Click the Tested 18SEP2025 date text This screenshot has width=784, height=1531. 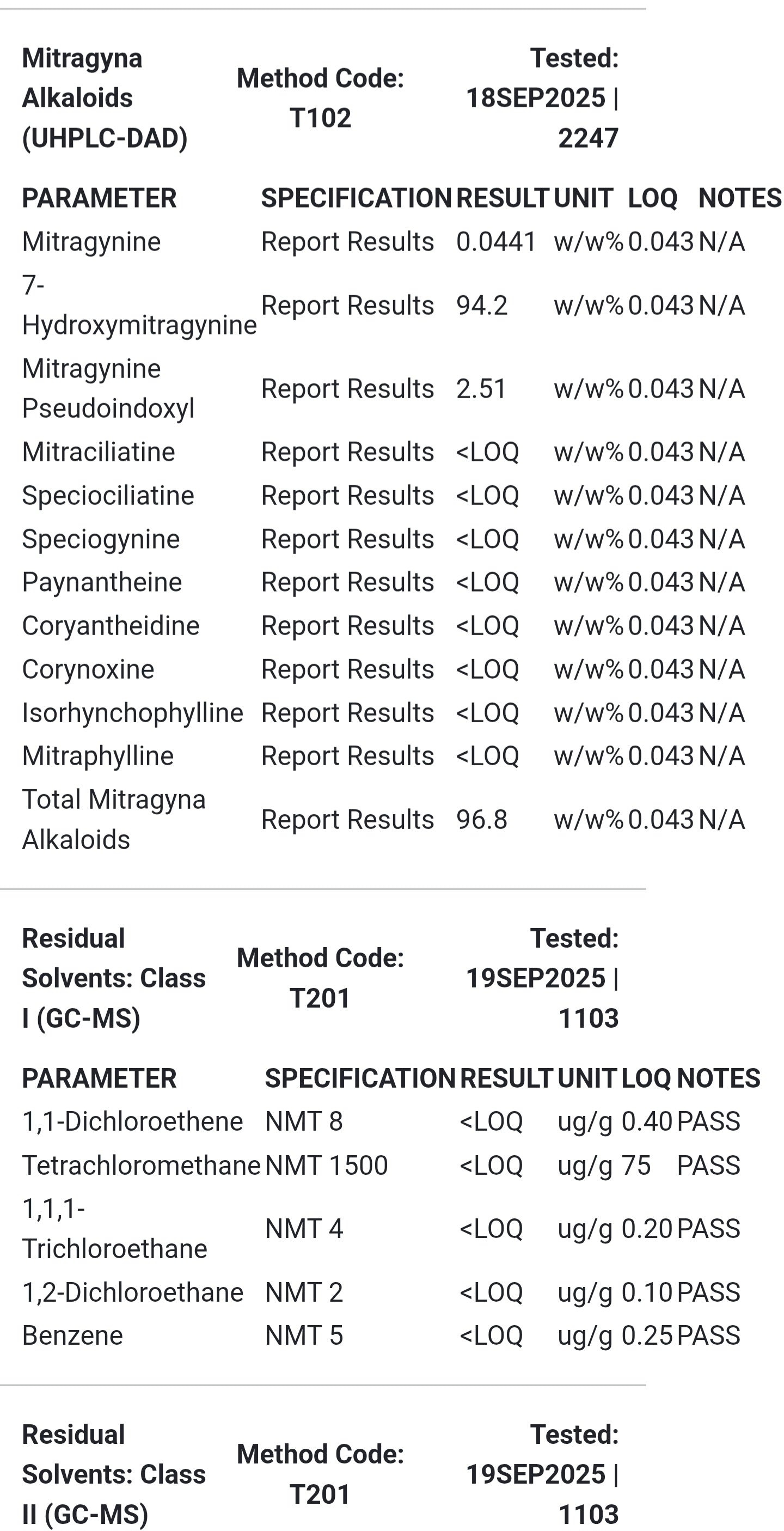[542, 98]
